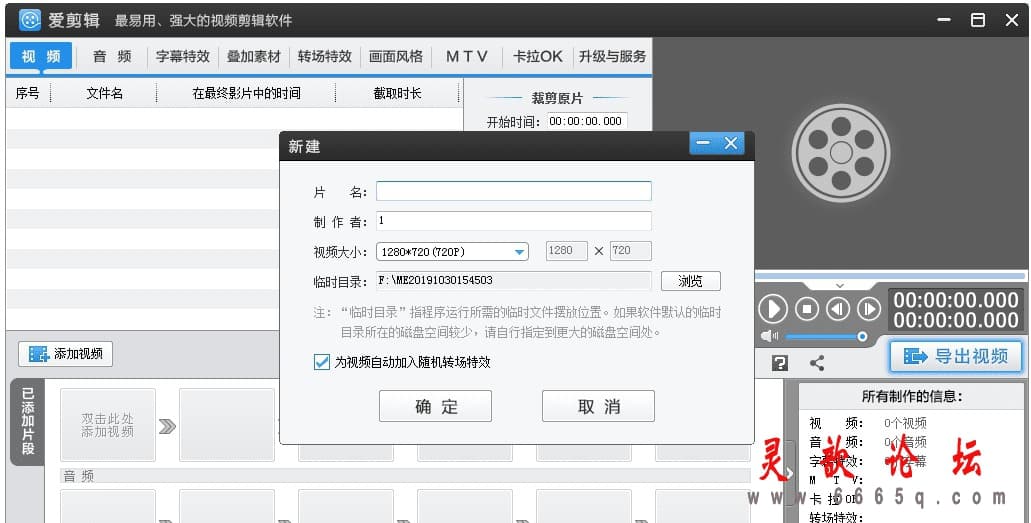Adjust the volume slider
Screen dimensions: 1031x523
[x=826, y=337]
